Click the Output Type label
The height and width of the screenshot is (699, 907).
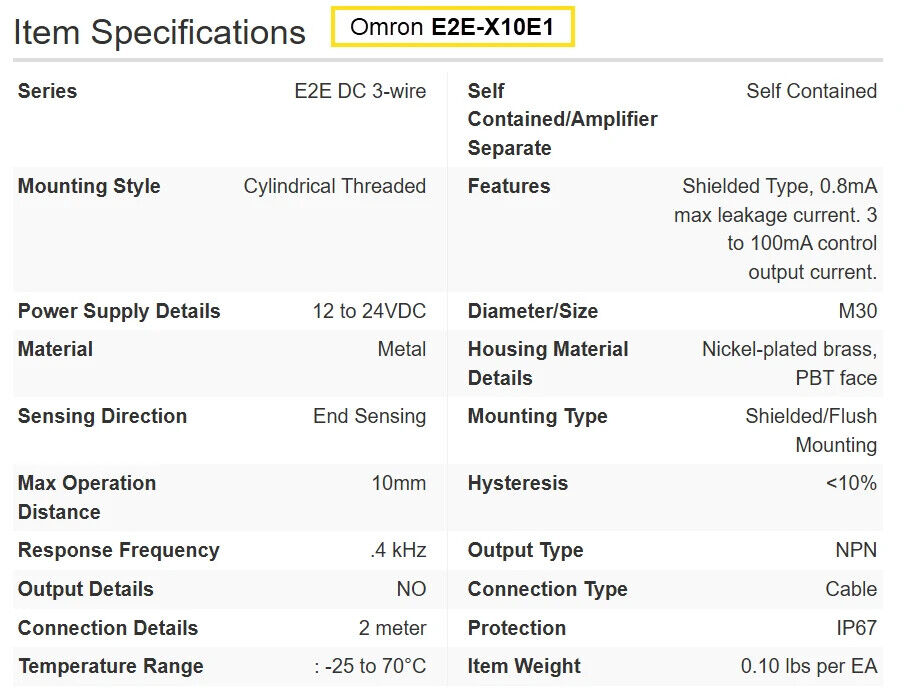tap(525, 550)
